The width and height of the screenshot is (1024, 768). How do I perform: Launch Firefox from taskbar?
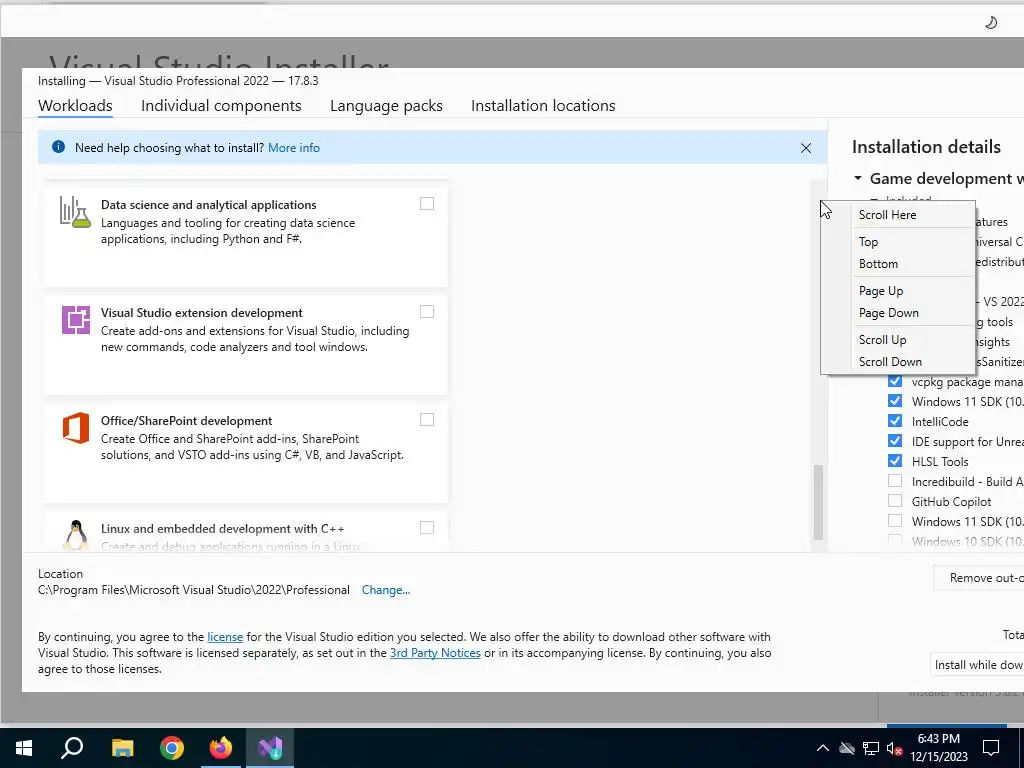[x=221, y=748]
